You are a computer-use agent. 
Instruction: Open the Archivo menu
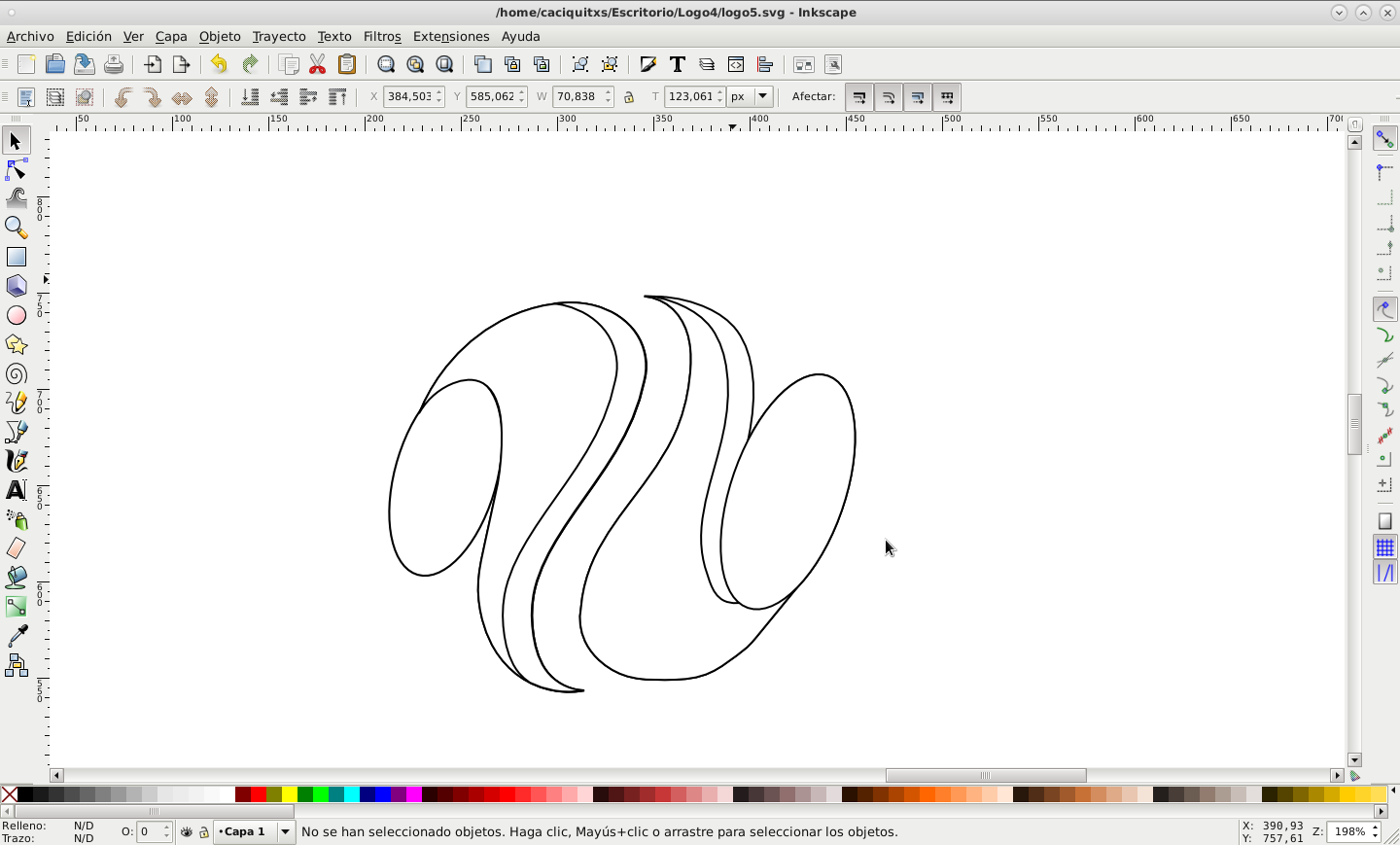tap(30, 37)
